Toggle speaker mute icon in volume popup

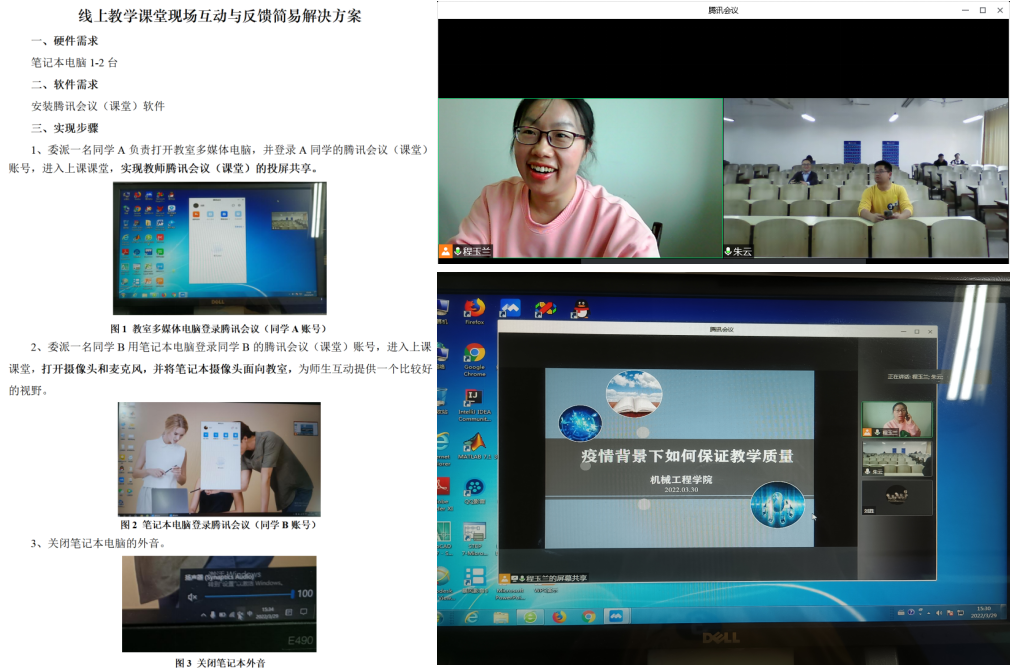pyautogui.click(x=192, y=596)
